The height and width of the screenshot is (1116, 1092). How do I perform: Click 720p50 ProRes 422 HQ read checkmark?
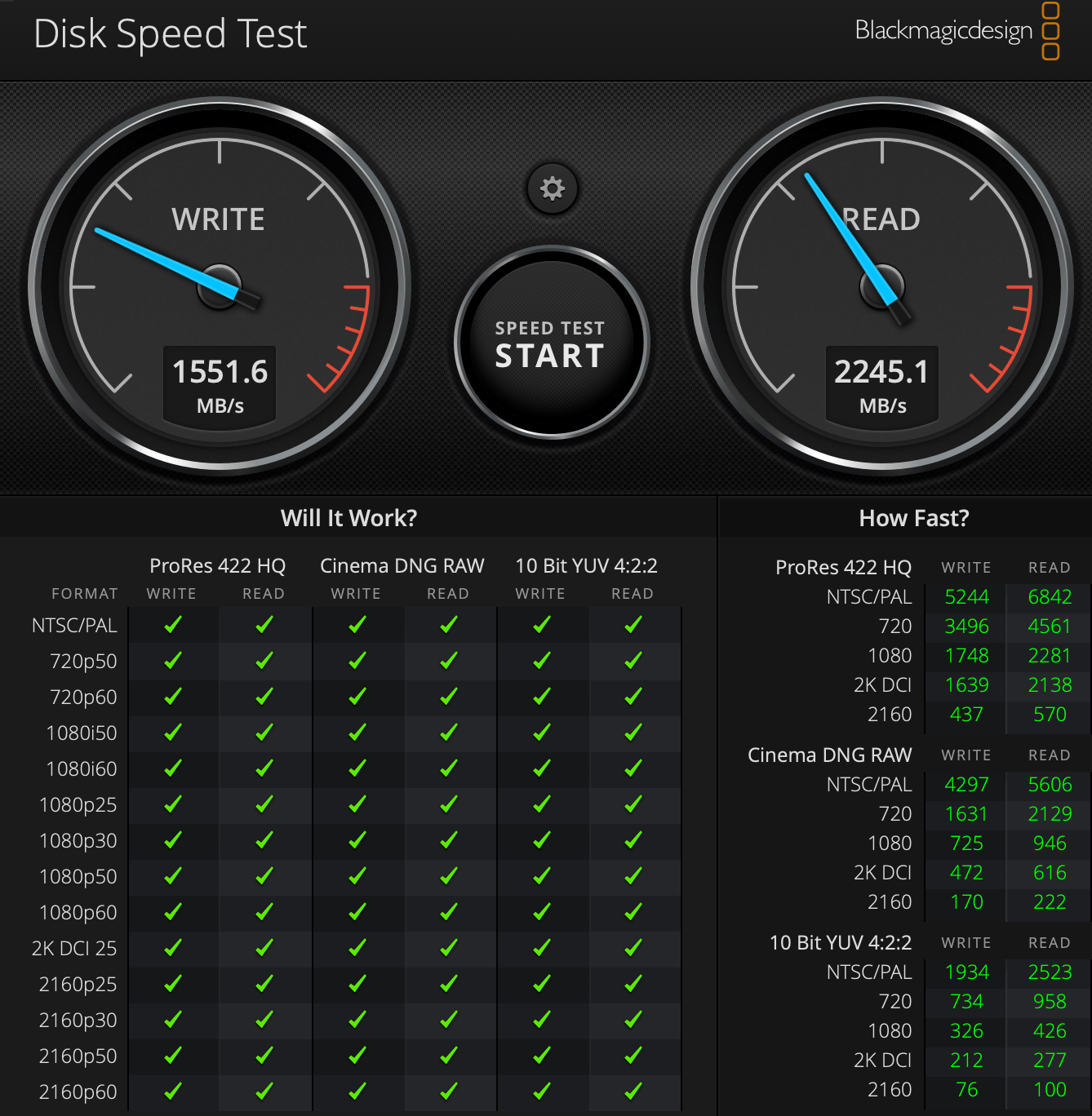pos(264,661)
